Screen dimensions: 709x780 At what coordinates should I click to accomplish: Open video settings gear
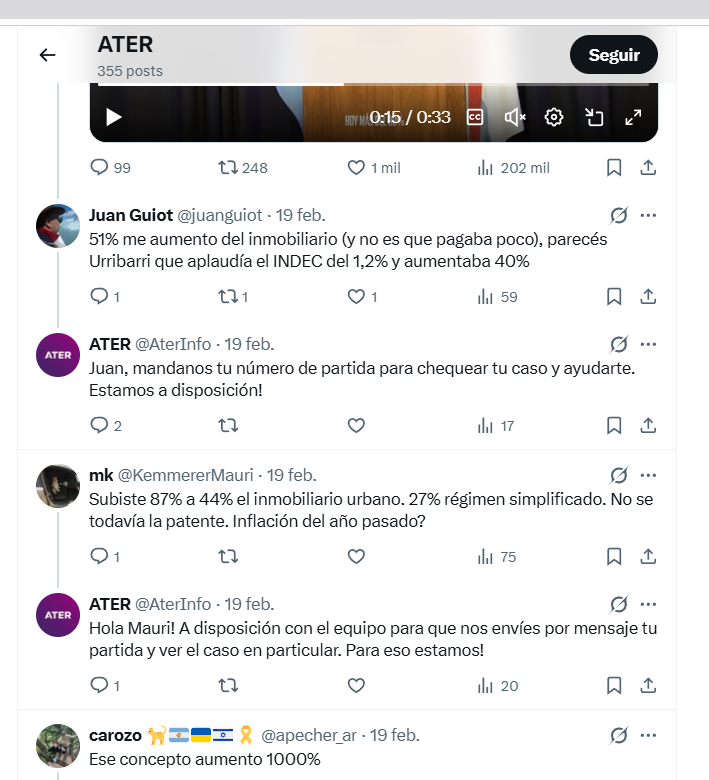coord(554,117)
